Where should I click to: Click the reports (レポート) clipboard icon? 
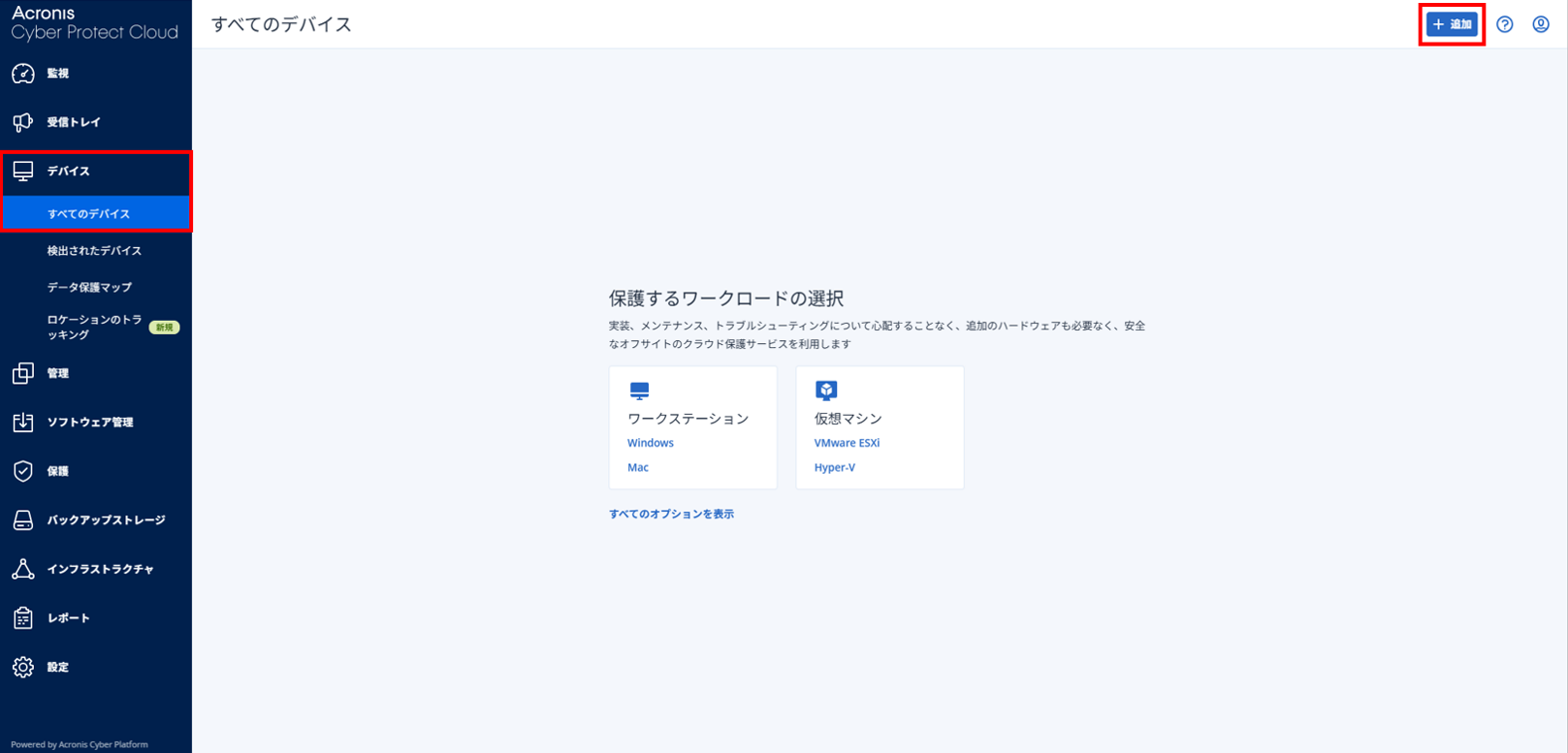coord(23,618)
